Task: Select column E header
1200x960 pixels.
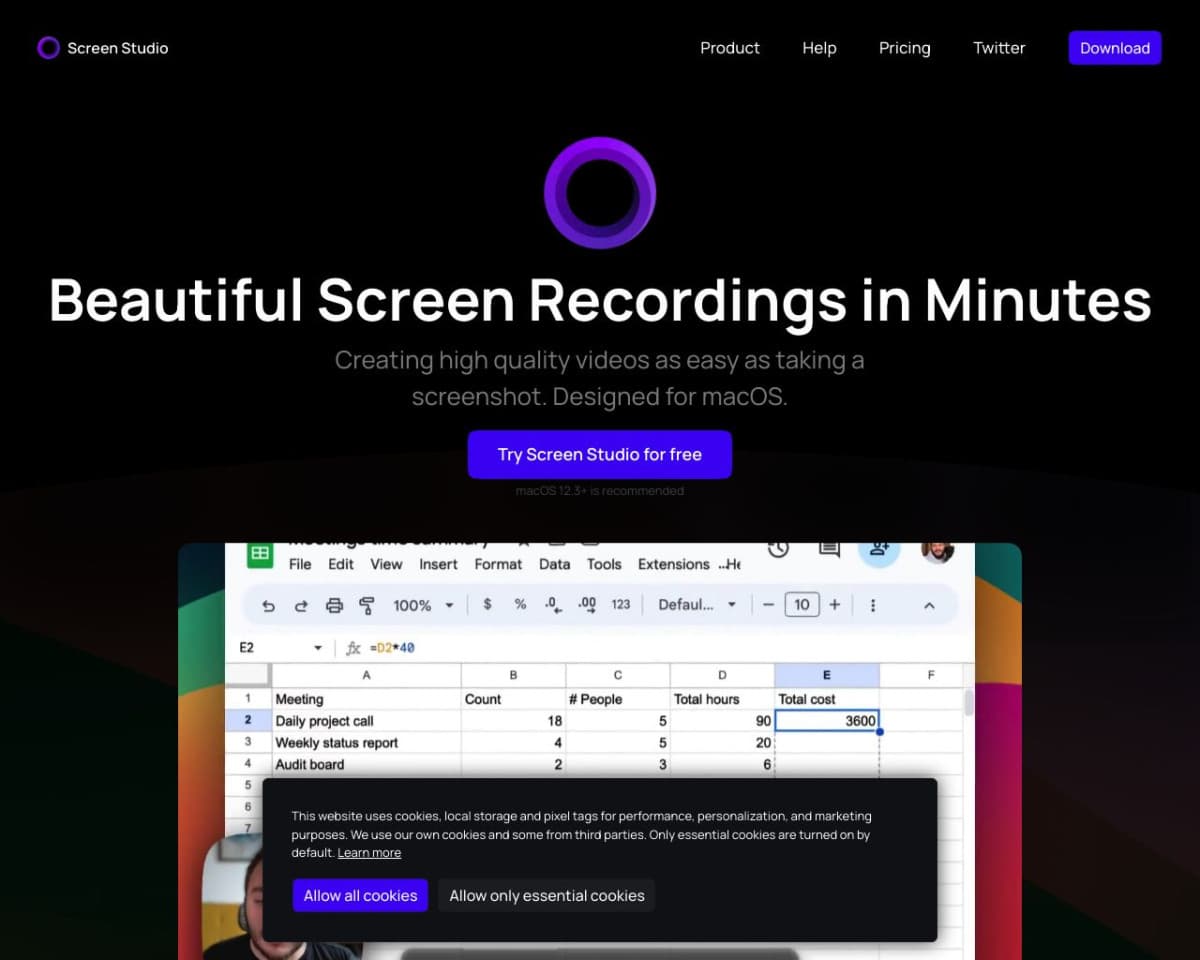Action: point(827,675)
